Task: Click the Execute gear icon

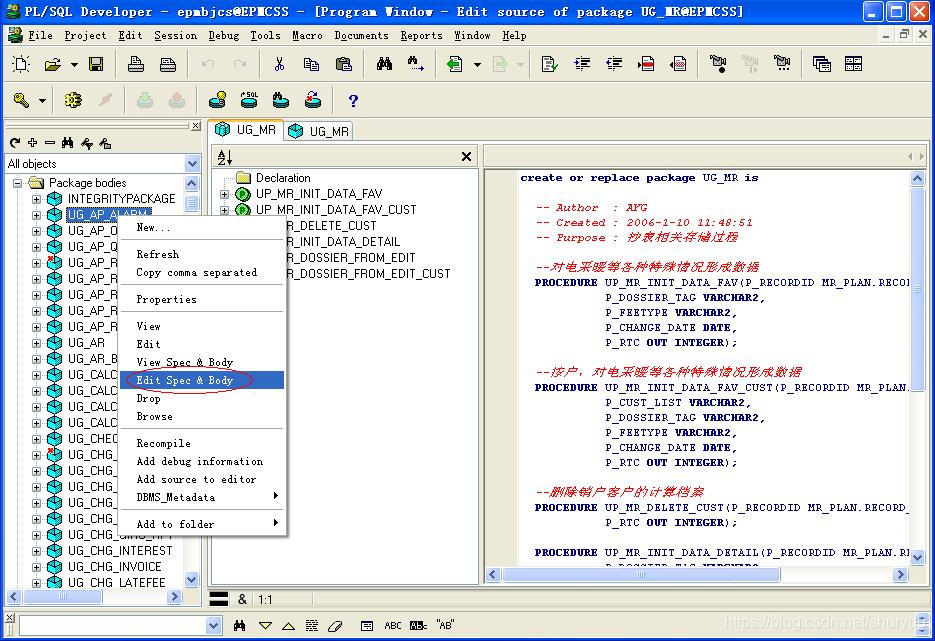Action: 73,100
